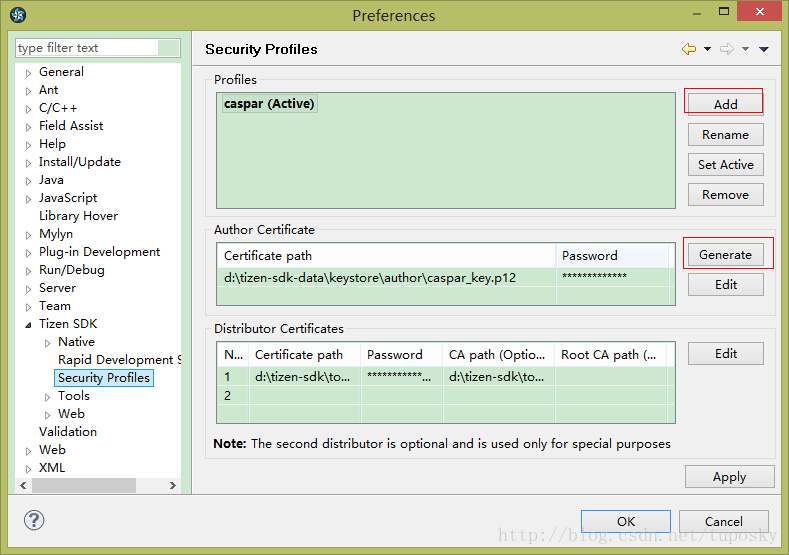Screen dimensions: 789x555
Task: Expand the Install/Update node
Action: pyautogui.click(x=29, y=163)
